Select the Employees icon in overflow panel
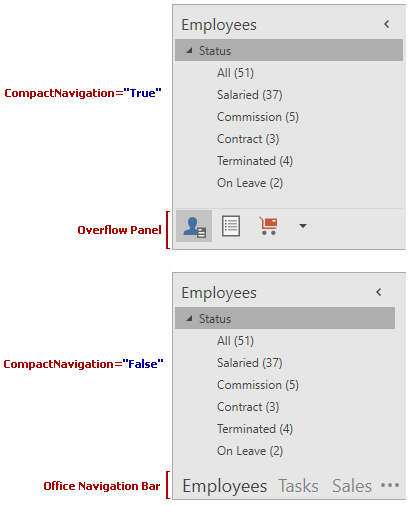 pyautogui.click(x=194, y=226)
